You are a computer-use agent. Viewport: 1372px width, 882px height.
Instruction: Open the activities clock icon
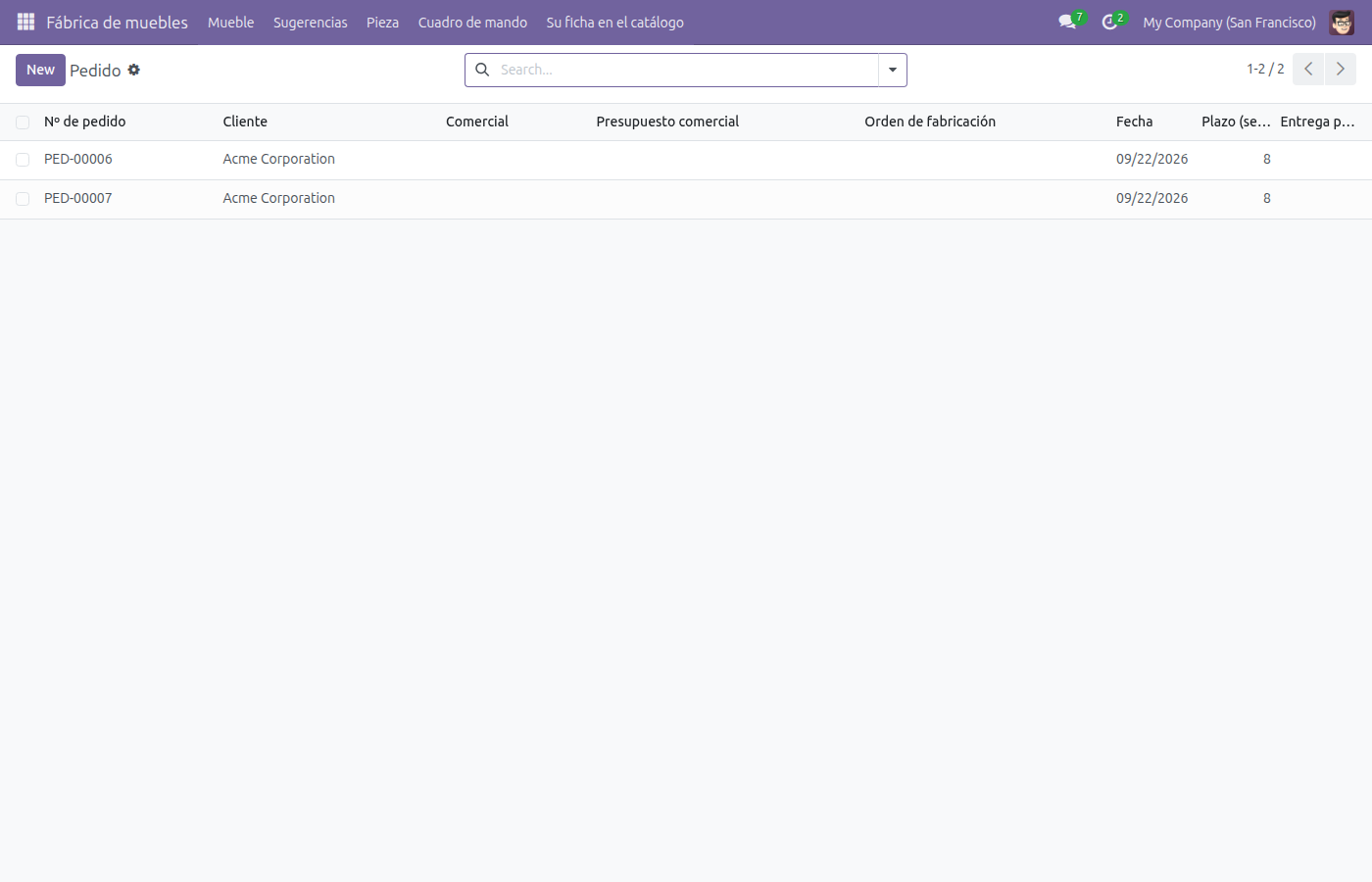1109,22
